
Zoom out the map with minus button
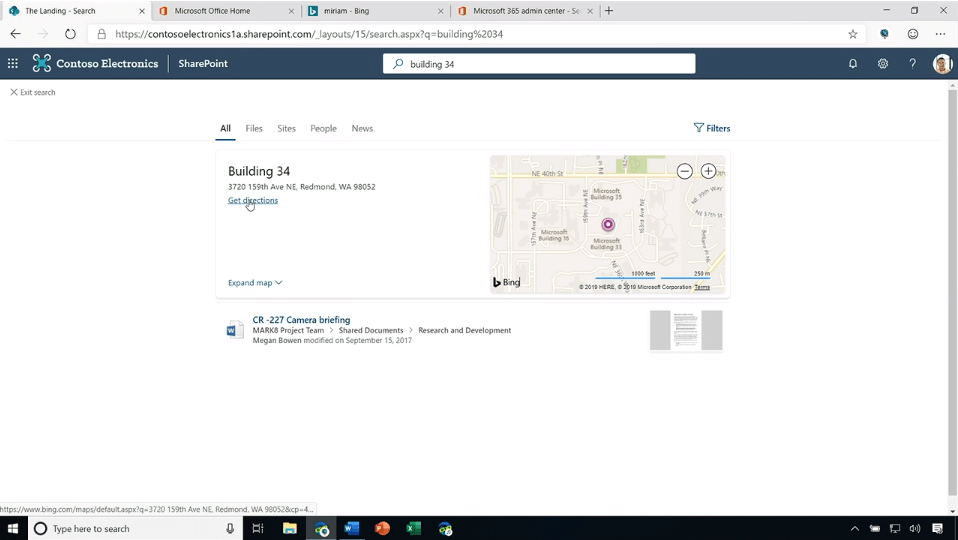684,171
